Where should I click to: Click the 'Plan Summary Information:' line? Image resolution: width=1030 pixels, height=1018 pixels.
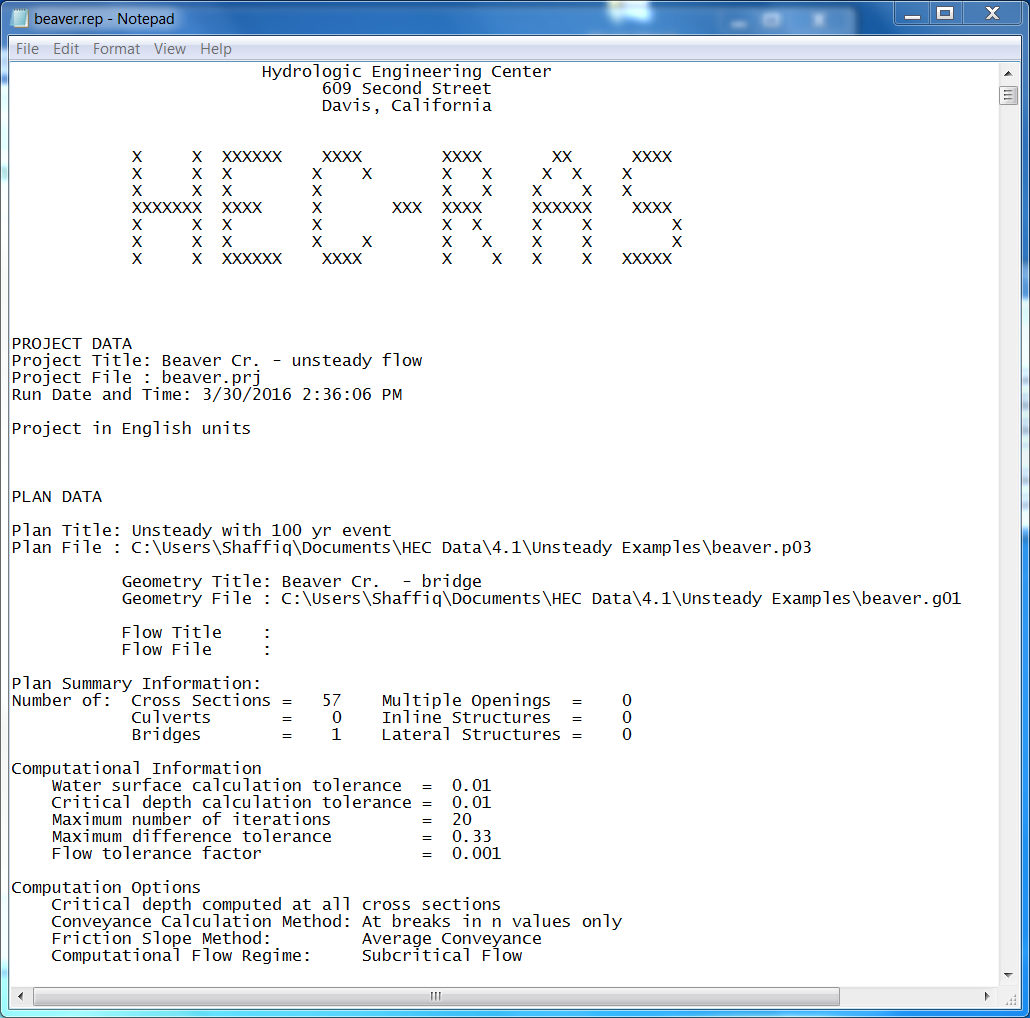(x=136, y=684)
